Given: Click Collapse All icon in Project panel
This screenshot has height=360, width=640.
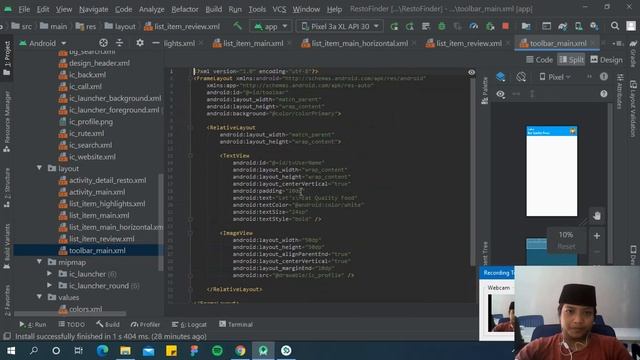Looking at the screenshot, I should click(119, 43).
